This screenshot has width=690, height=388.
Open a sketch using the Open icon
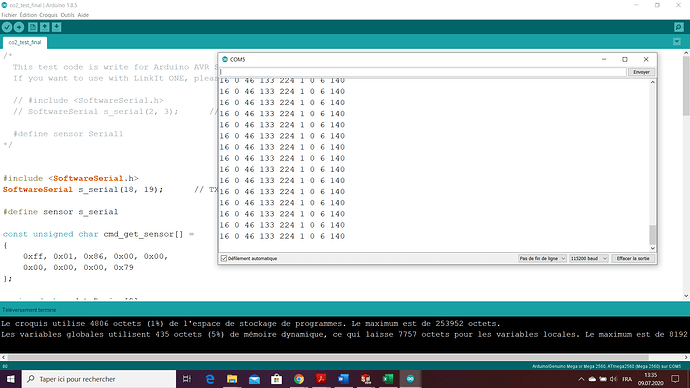(x=44, y=27)
